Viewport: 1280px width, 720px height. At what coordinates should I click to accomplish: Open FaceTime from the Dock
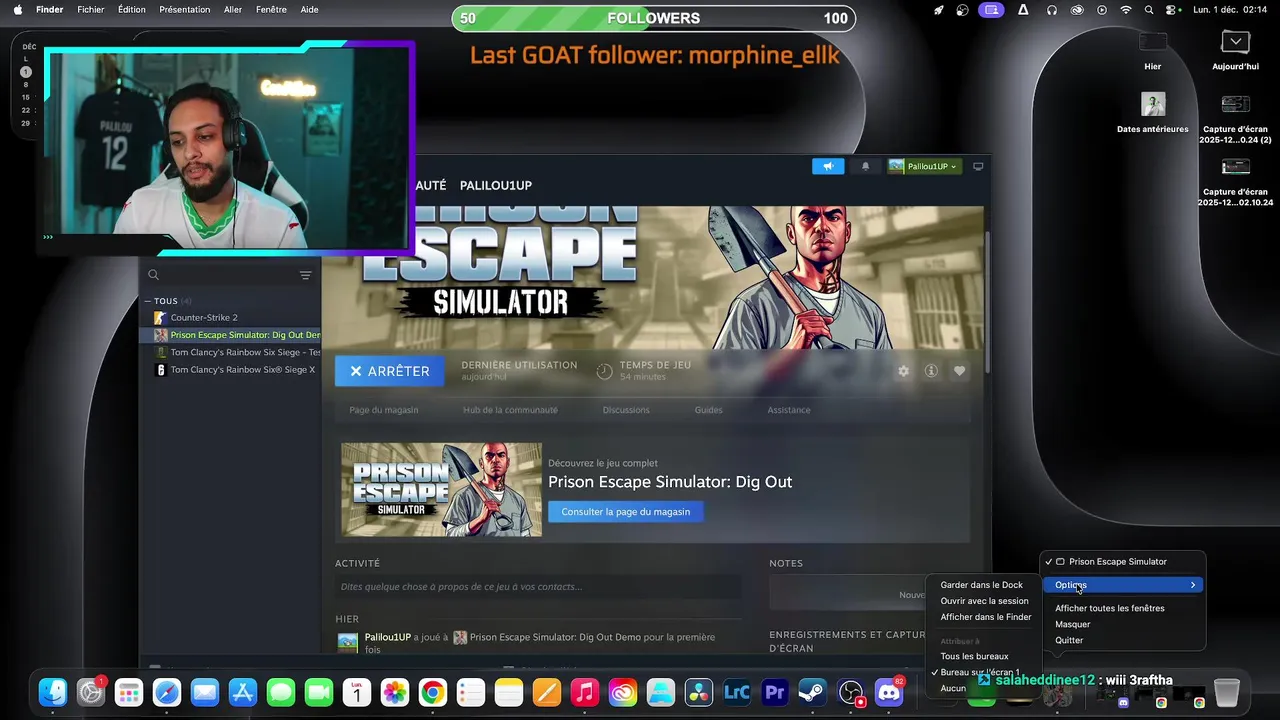tap(319, 692)
